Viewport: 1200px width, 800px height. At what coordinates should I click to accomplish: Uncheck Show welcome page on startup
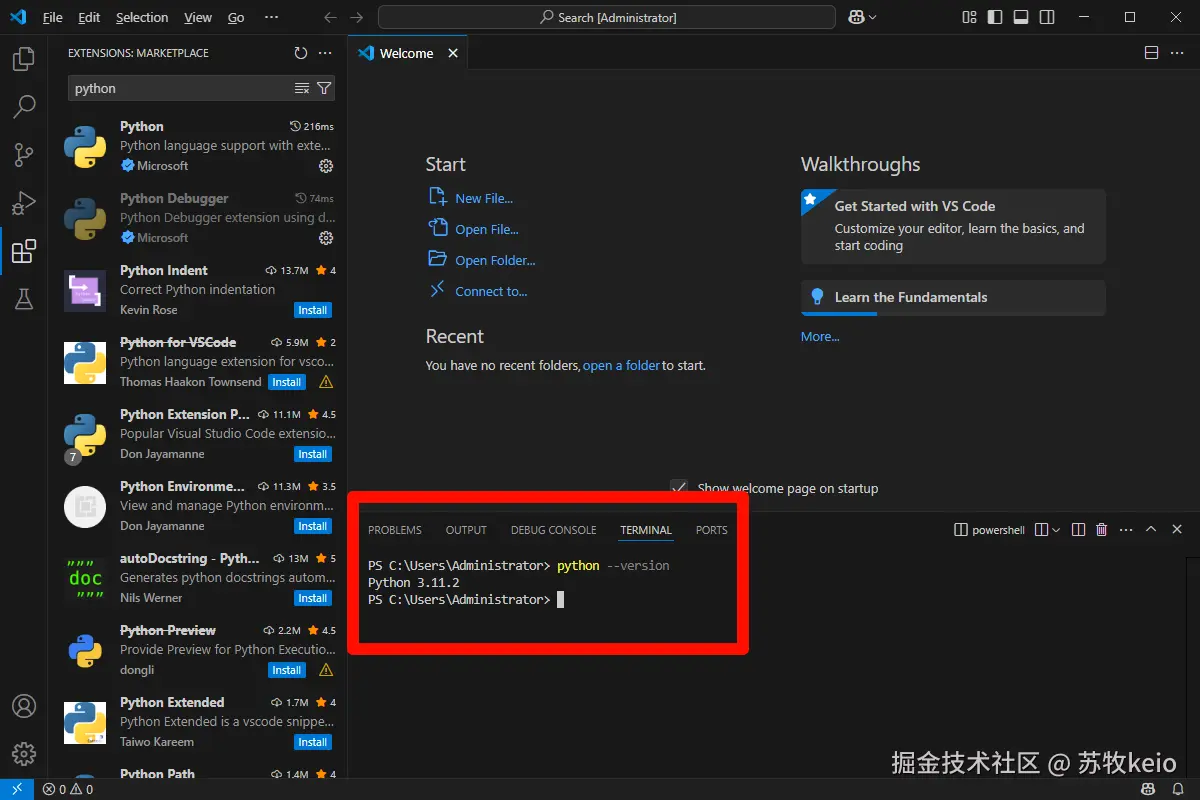pyautogui.click(x=679, y=488)
